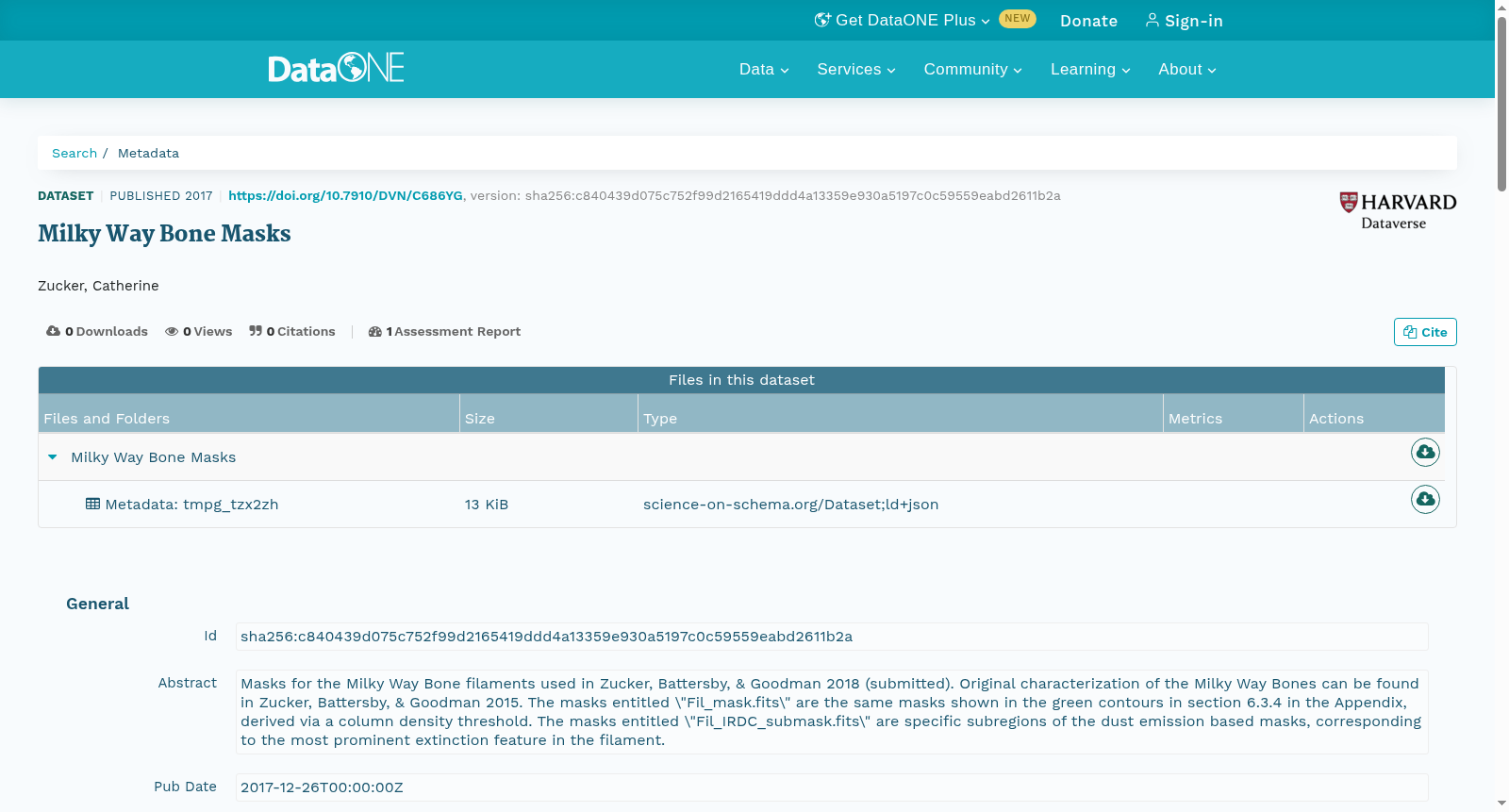The height and width of the screenshot is (812, 1509).
Task: Download the whole Milky Way Bone Masks package
Action: (1425, 453)
